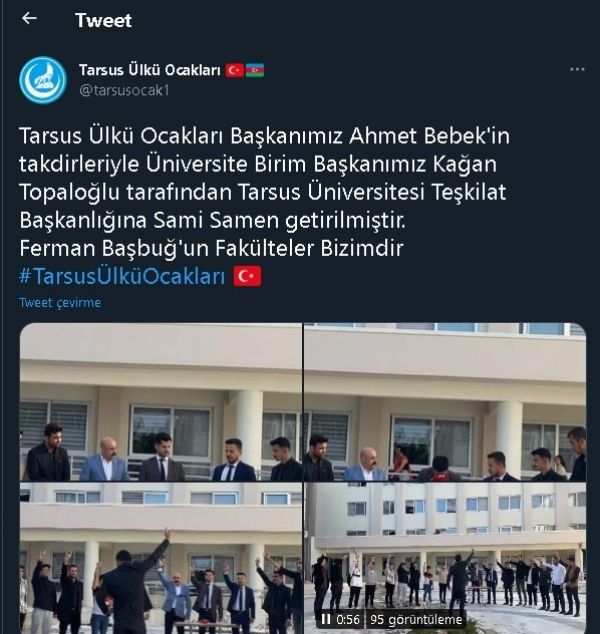Open top-left video frame of seated men
Image resolution: width=600 pixels, height=634 pixels.
[161, 402]
